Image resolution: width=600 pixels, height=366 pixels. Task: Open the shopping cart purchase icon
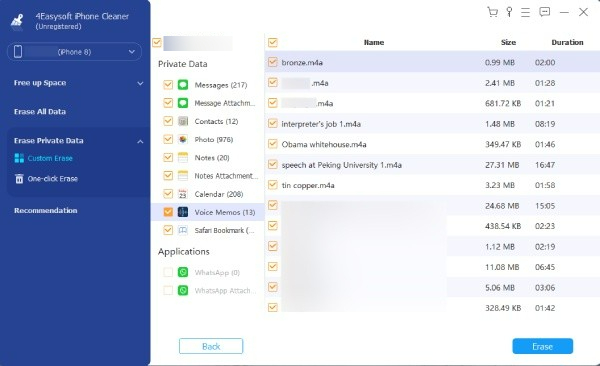coord(492,12)
